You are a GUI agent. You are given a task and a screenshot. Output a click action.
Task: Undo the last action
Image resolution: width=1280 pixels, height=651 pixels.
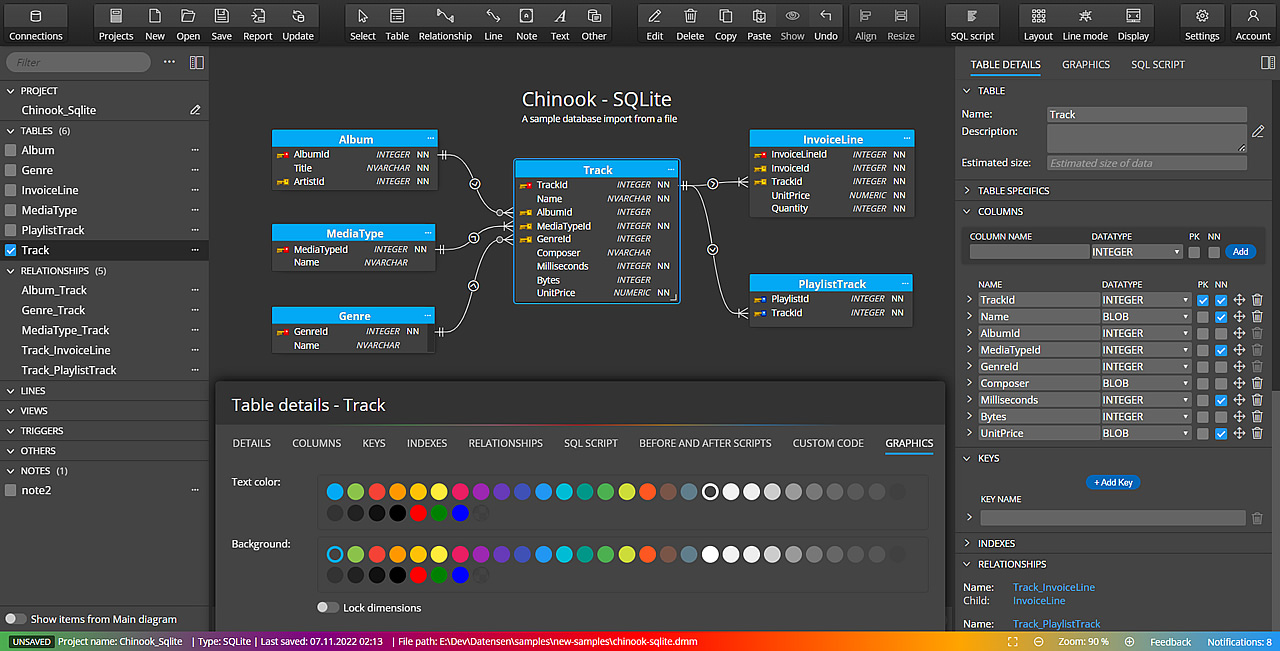pos(826,24)
